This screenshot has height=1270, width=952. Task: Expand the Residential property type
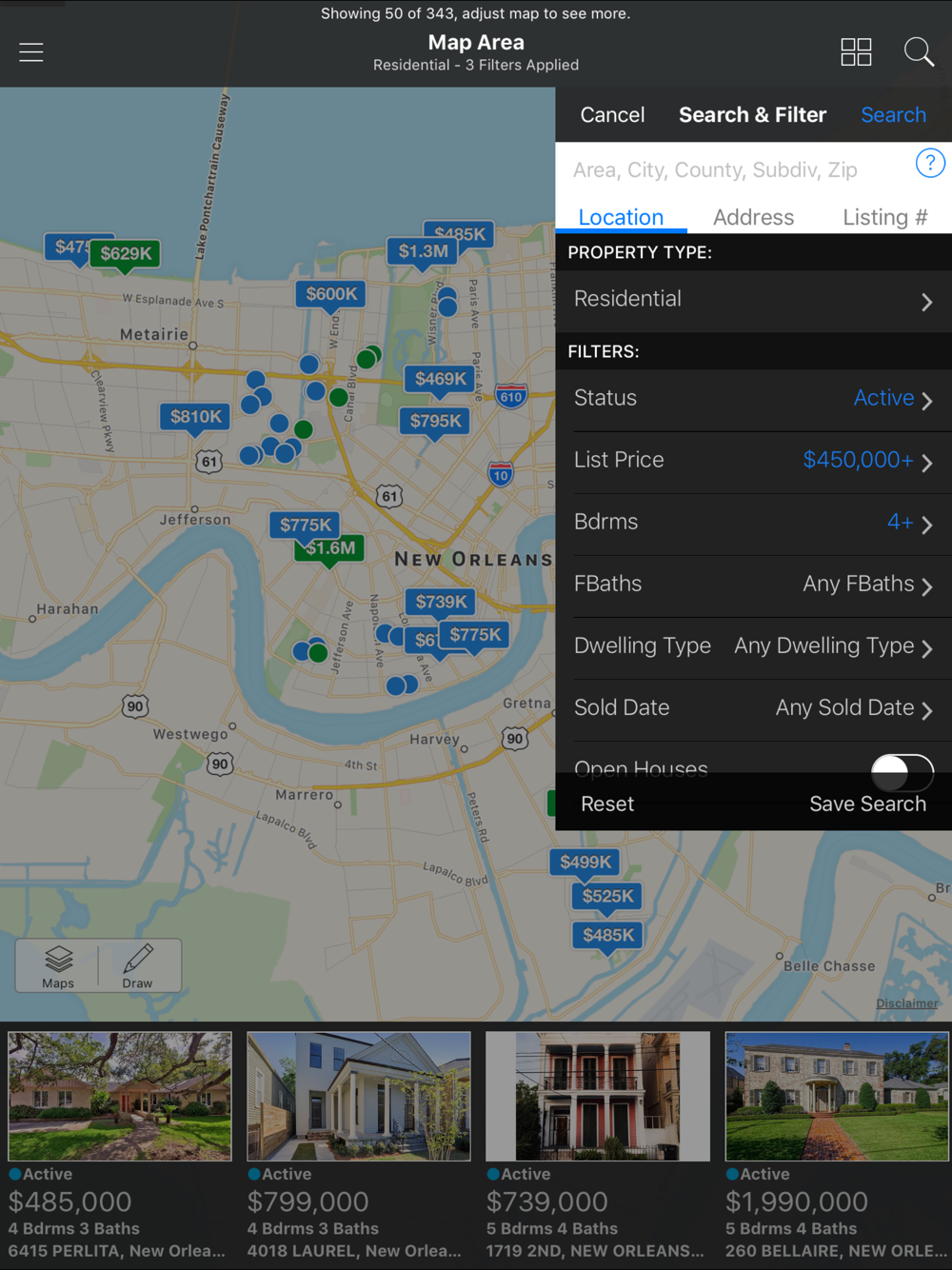coord(752,301)
